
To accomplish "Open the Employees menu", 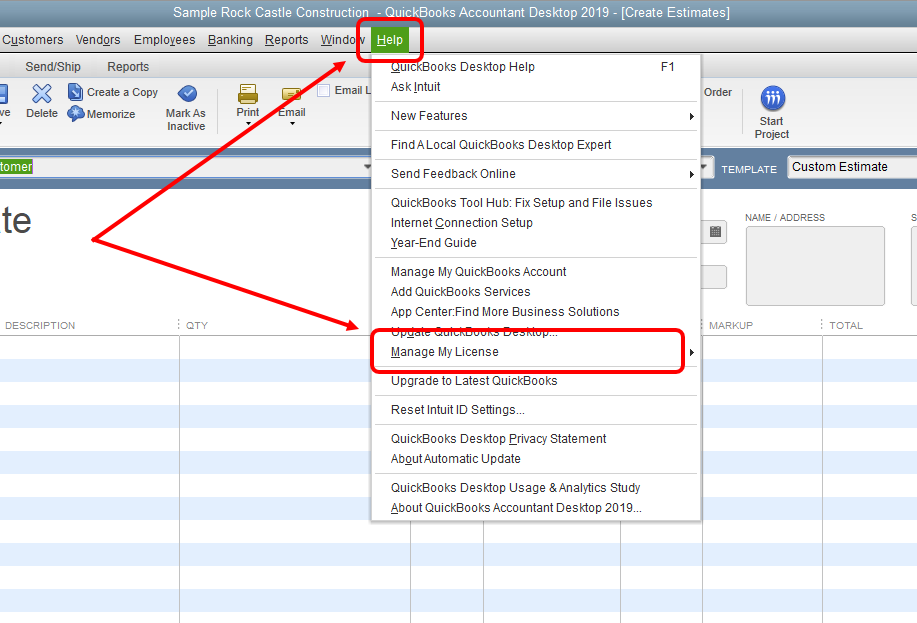I will coord(164,40).
